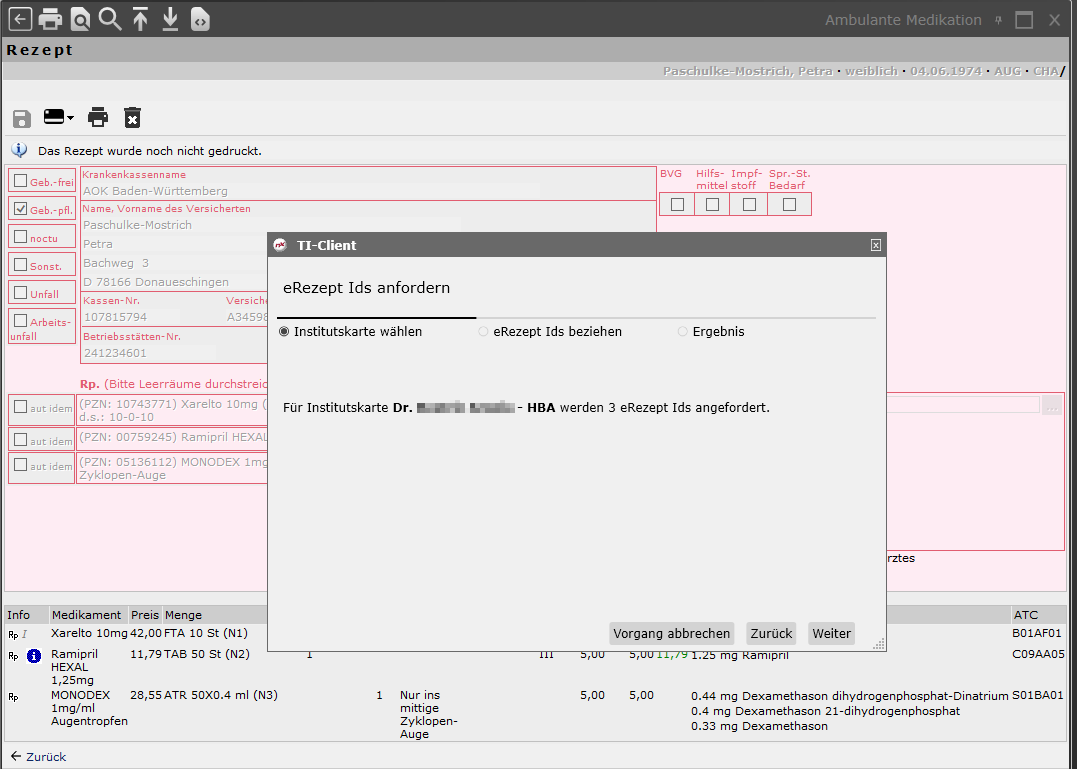Screen dimensions: 1077x769
Task: Open the code document icon
Action: pos(200,19)
